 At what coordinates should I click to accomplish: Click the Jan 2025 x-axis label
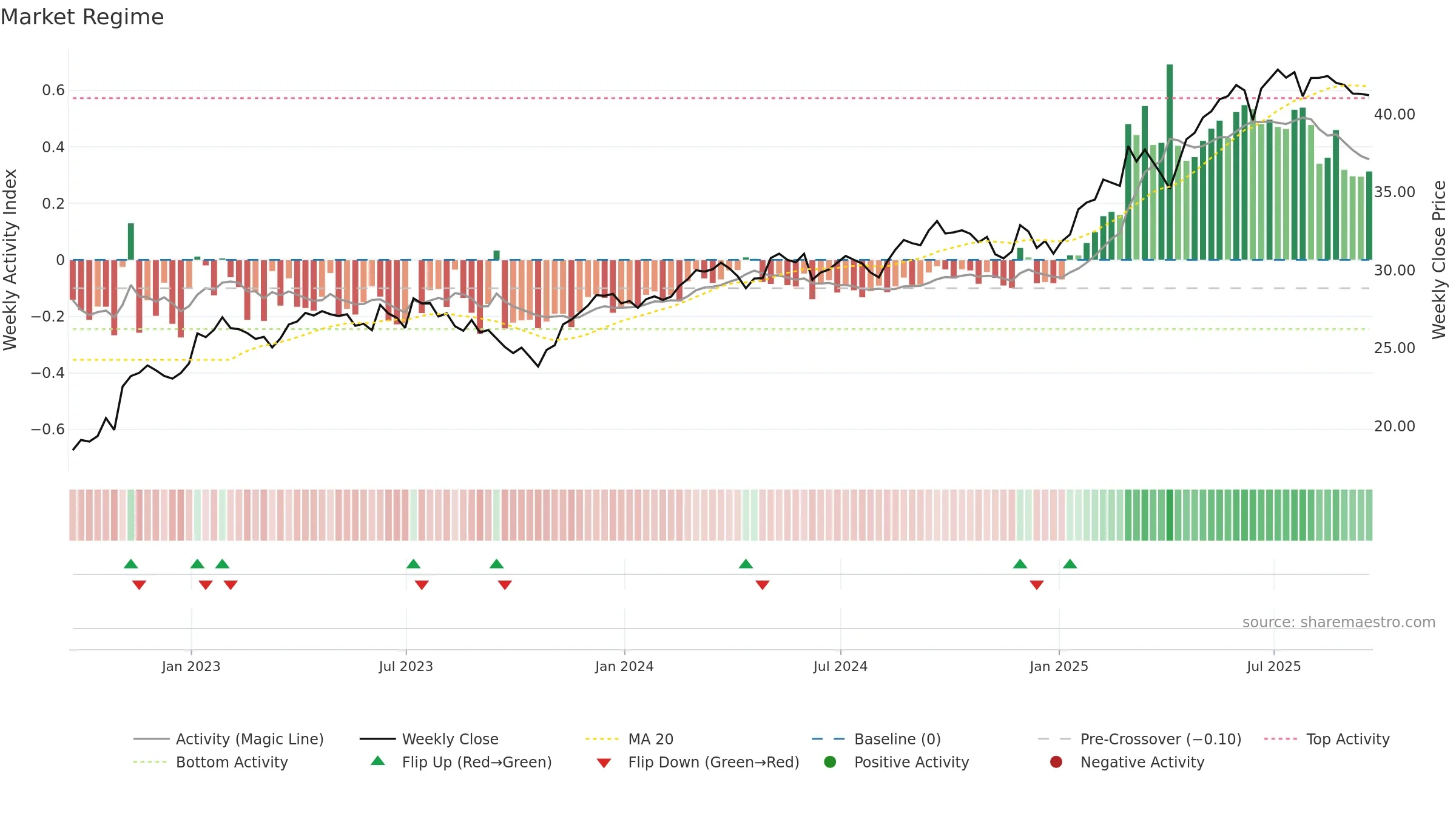pos(1059,666)
